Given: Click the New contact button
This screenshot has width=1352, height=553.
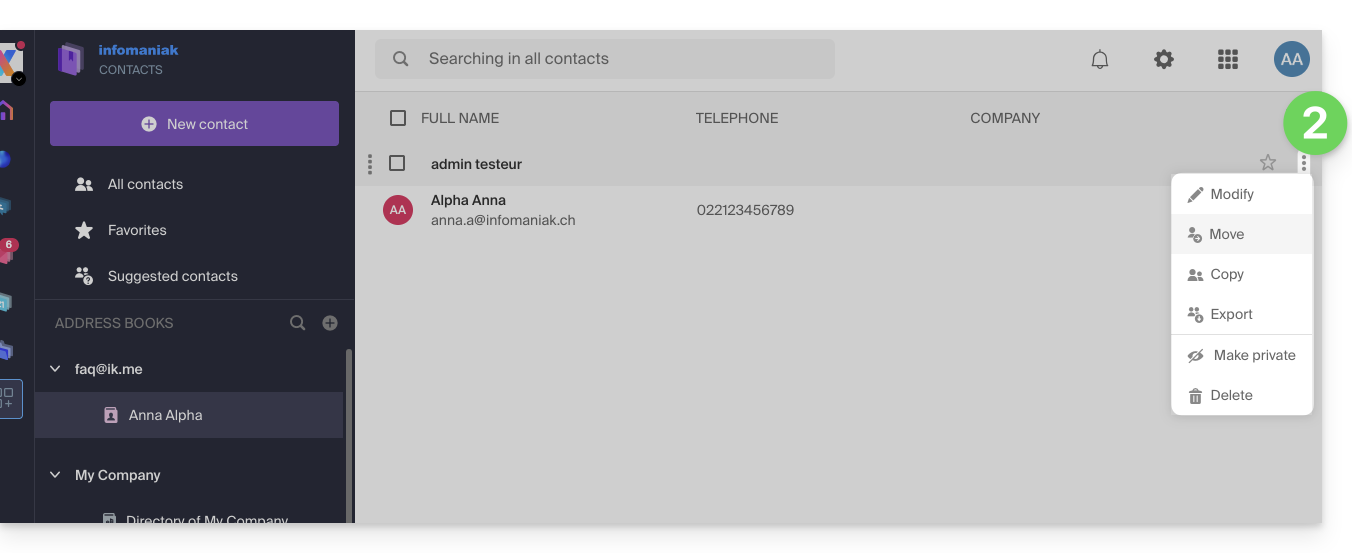Looking at the screenshot, I should coord(194,124).
